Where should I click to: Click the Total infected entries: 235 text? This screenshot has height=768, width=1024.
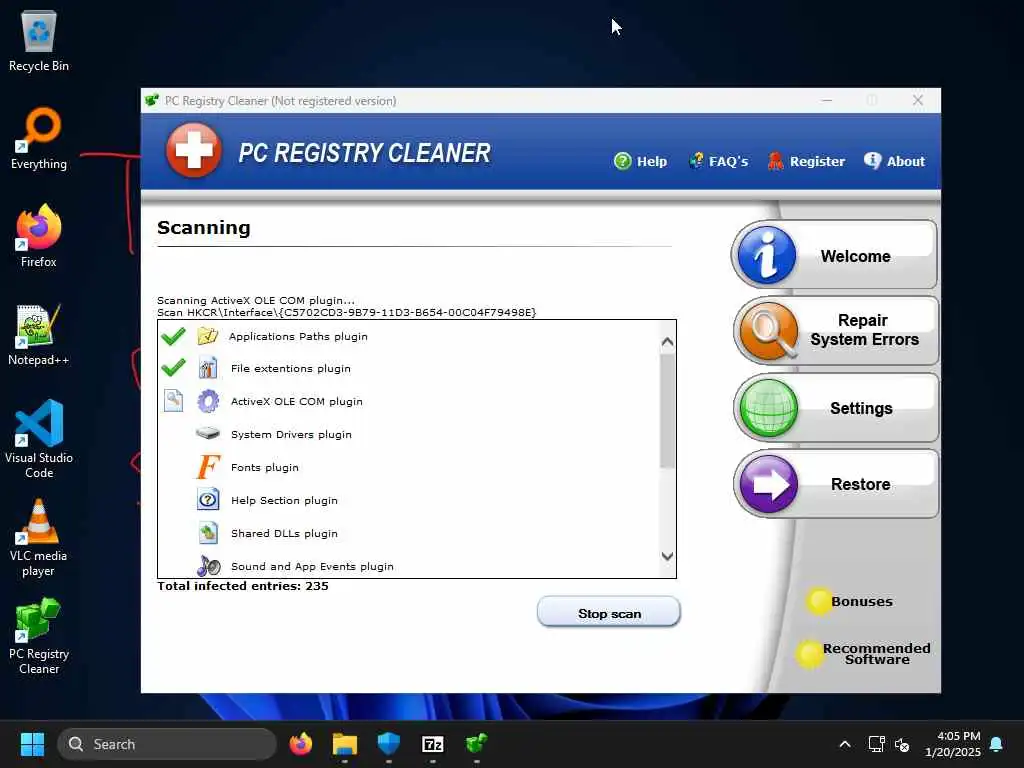coord(243,586)
